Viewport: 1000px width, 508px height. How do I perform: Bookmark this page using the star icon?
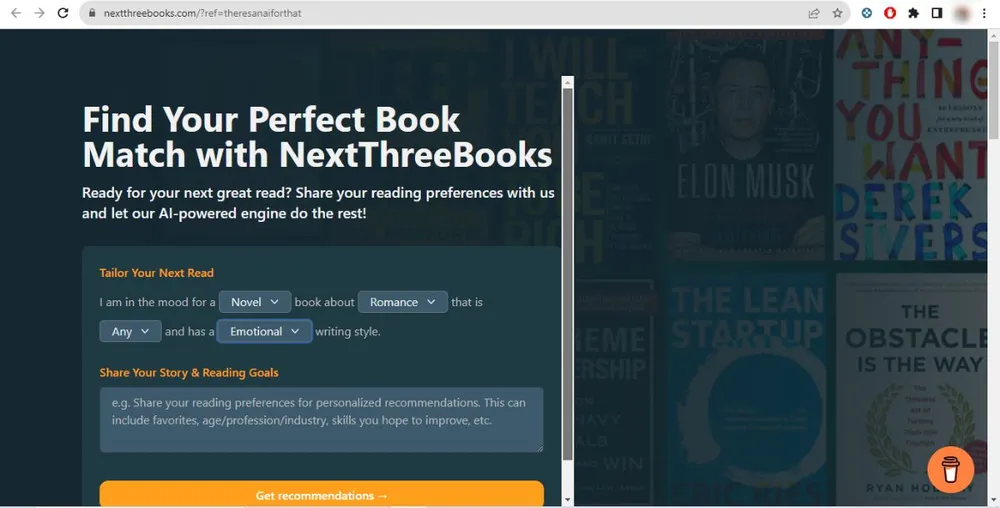click(x=838, y=14)
